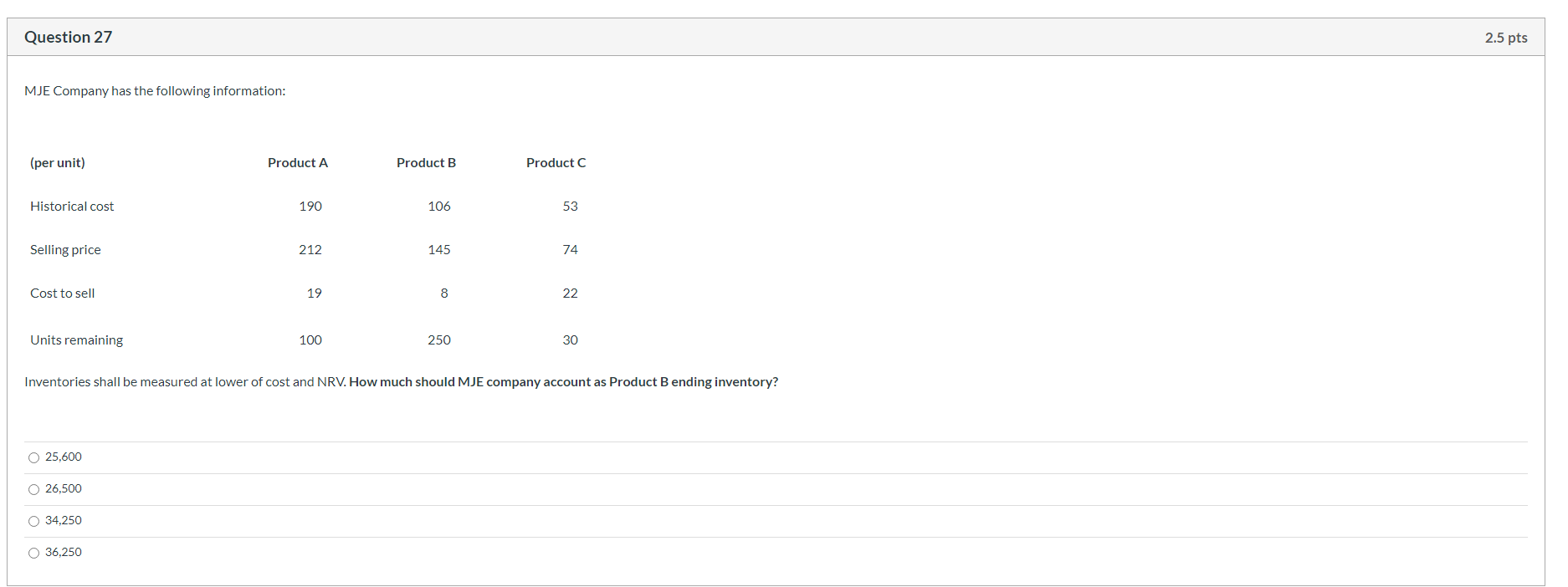This screenshot has height=587, width=1568.
Task: Click the Question 27 header
Action: (68, 37)
